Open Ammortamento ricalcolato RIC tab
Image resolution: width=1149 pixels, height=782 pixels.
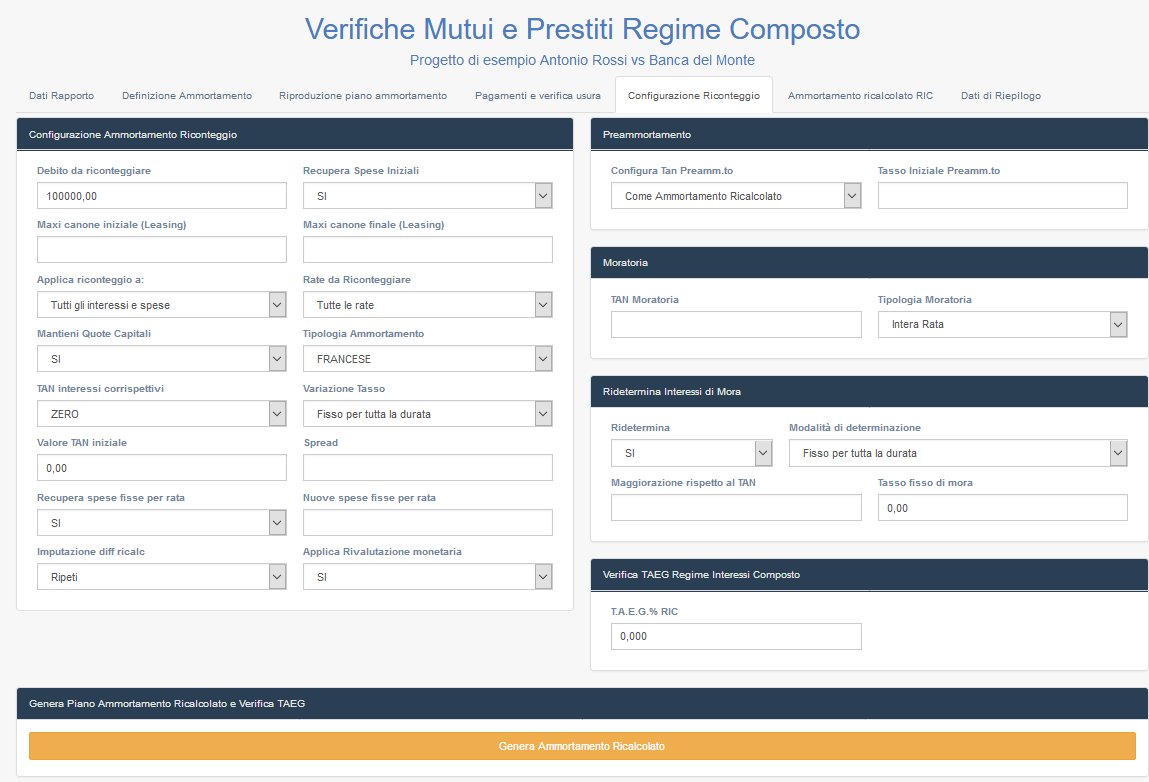[x=860, y=95]
